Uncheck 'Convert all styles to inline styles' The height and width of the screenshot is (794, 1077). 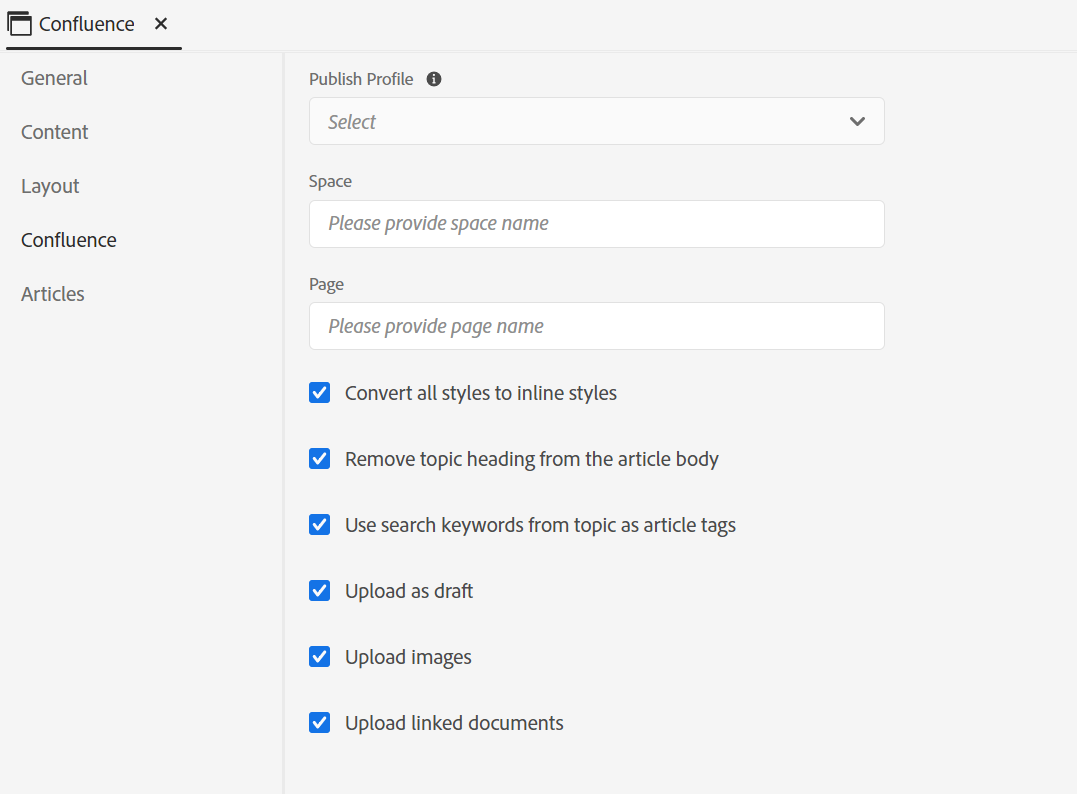(x=319, y=392)
